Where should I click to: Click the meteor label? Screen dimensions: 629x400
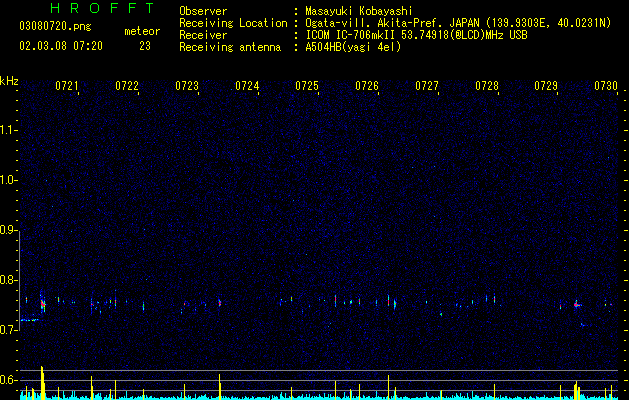[x=142, y=31]
